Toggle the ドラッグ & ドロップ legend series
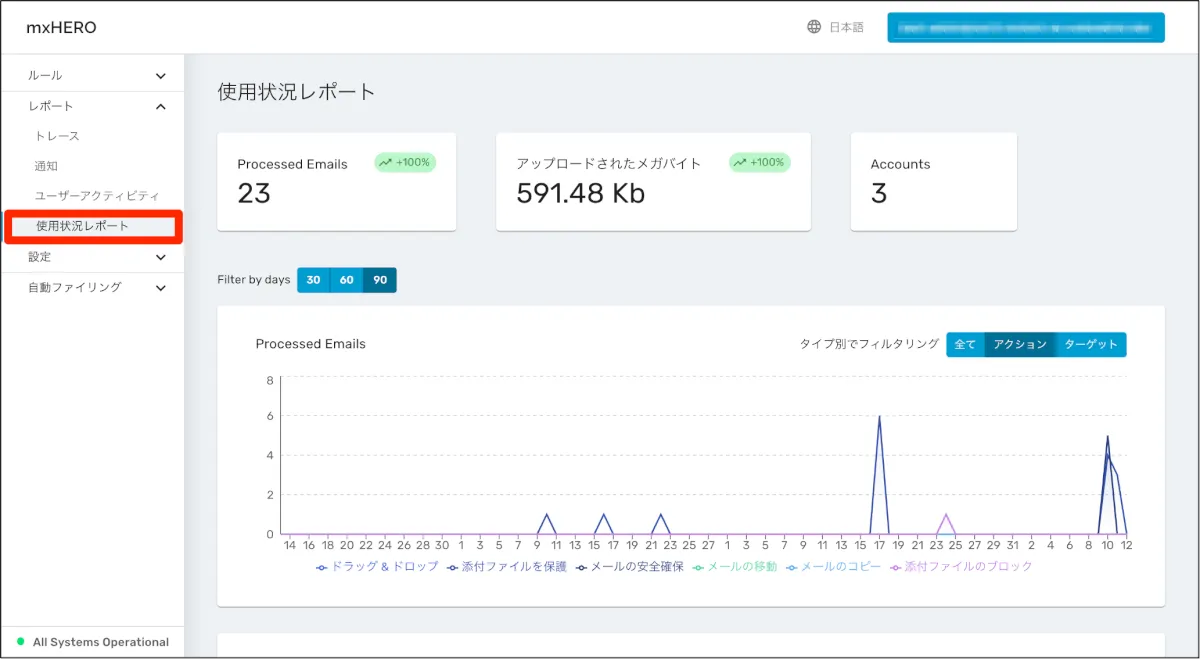 click(x=377, y=567)
